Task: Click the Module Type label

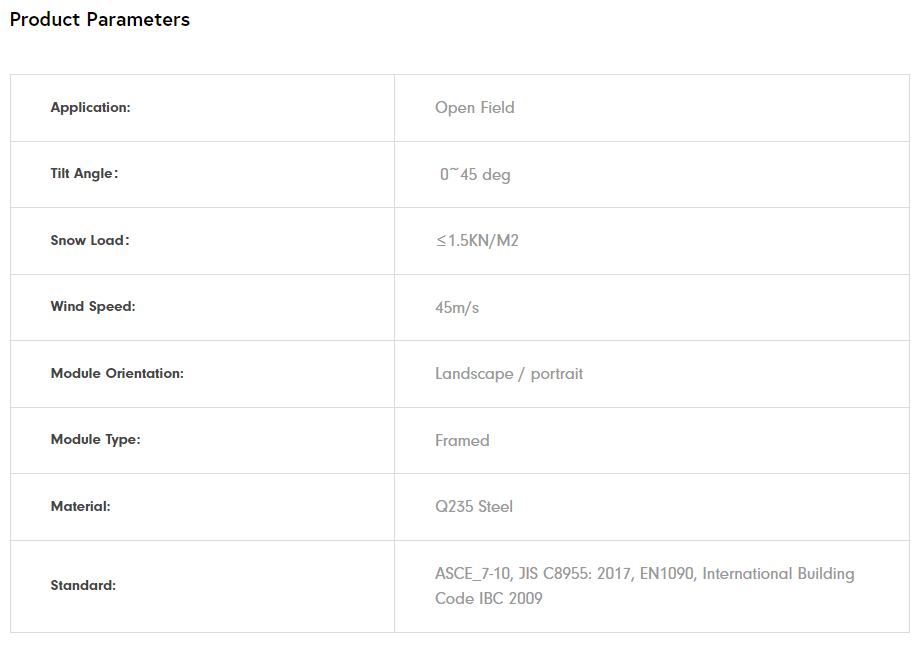Action: click(x=95, y=440)
